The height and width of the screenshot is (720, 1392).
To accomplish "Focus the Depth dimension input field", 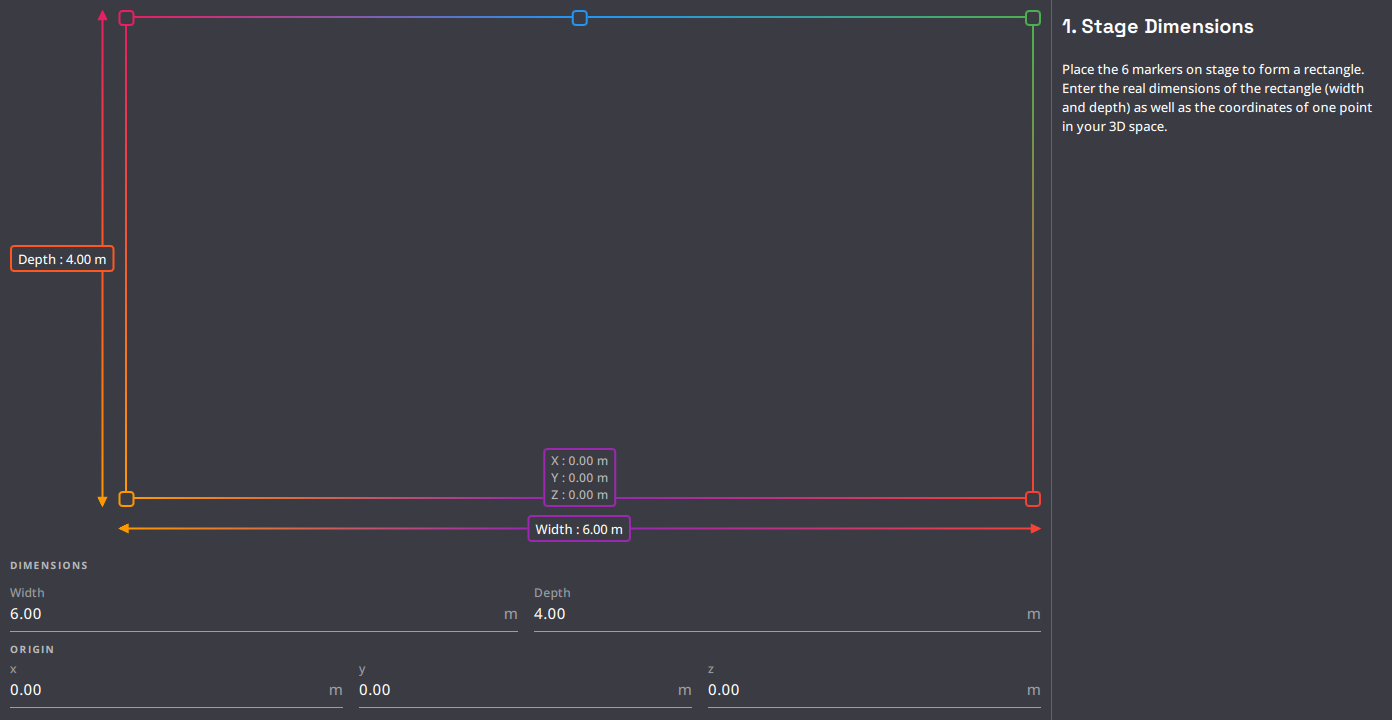I will 787,614.
